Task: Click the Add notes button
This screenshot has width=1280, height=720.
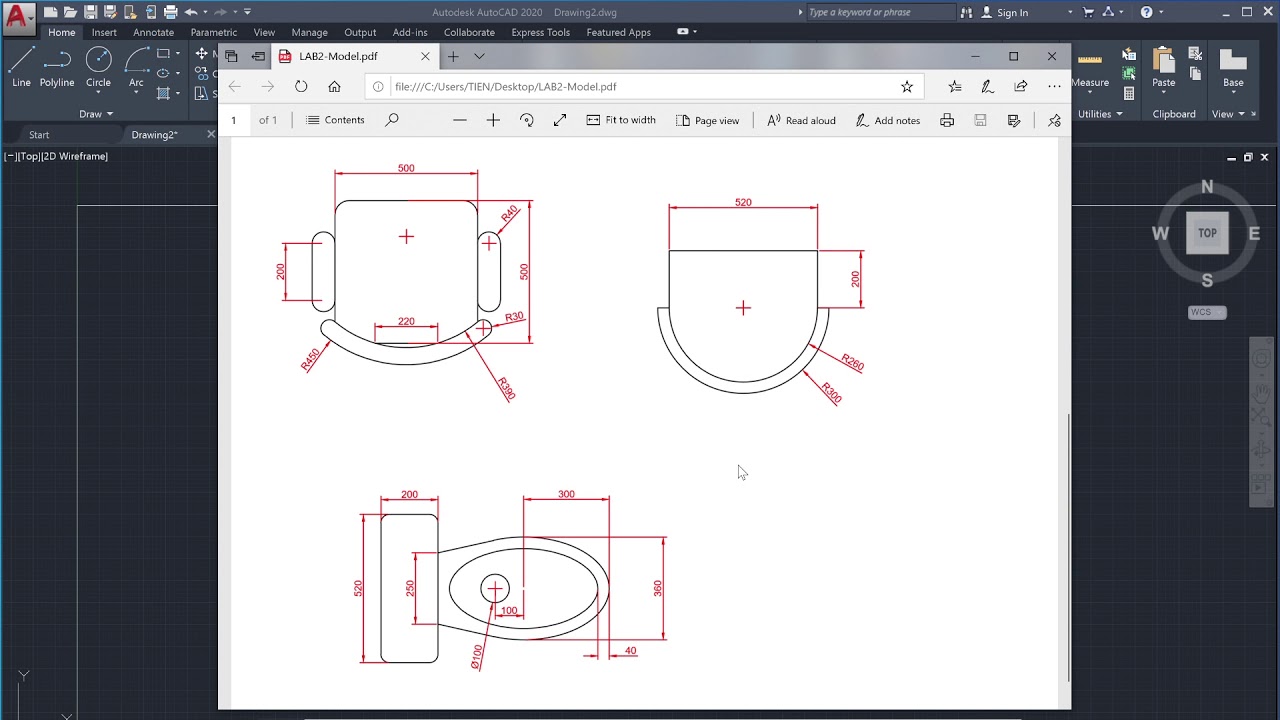Action: pos(887,120)
